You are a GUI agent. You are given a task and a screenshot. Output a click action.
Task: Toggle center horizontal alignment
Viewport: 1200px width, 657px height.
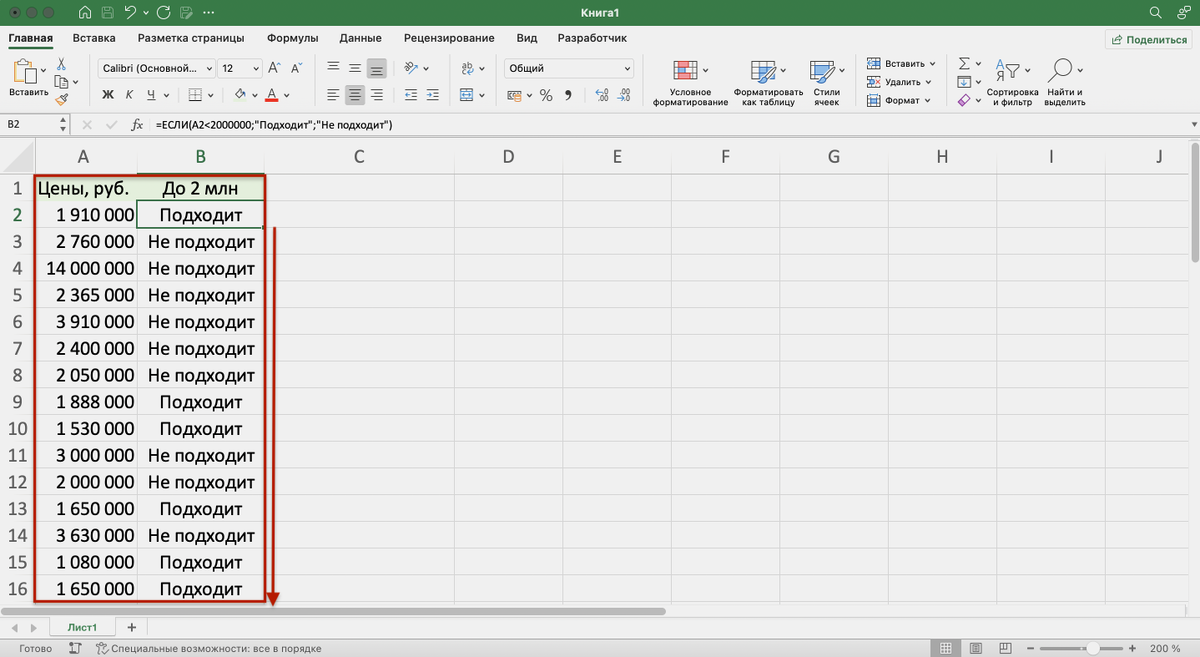coord(355,95)
